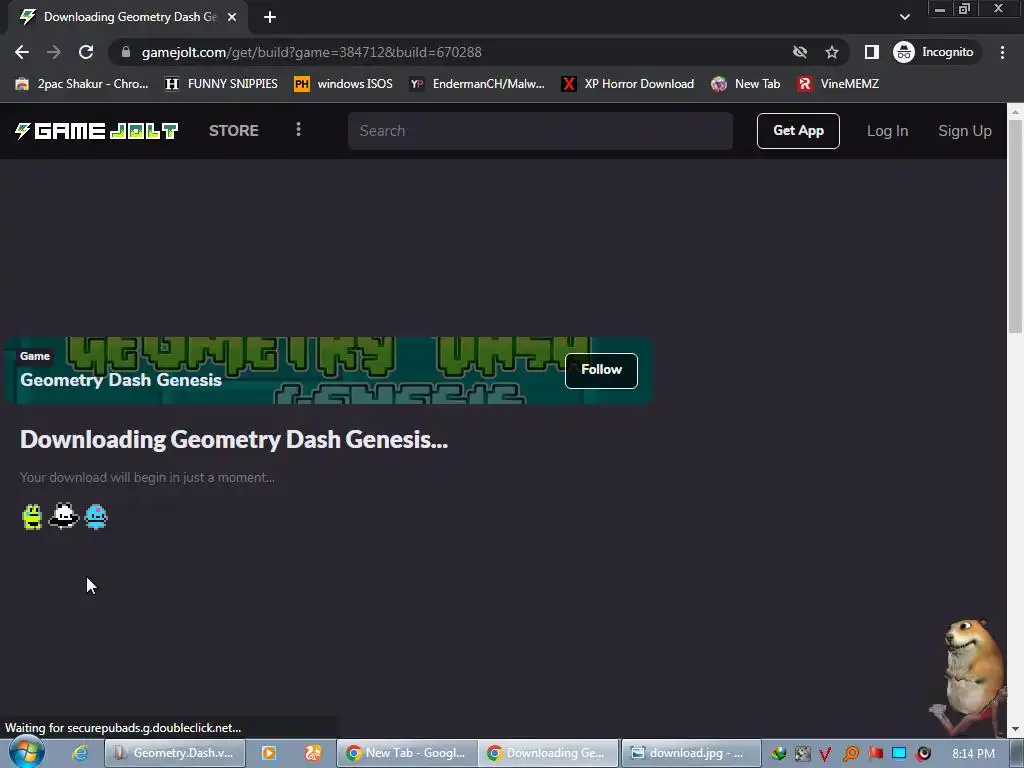The image size is (1024, 768).
Task: Click the round red-and-black tray icon
Action: 923,754
